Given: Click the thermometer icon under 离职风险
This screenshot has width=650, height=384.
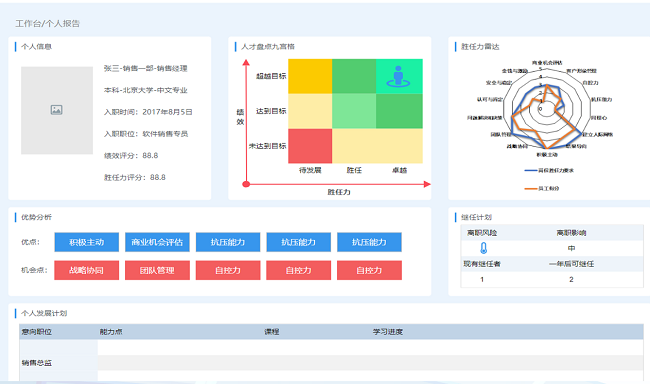Looking at the screenshot, I should tap(483, 248).
